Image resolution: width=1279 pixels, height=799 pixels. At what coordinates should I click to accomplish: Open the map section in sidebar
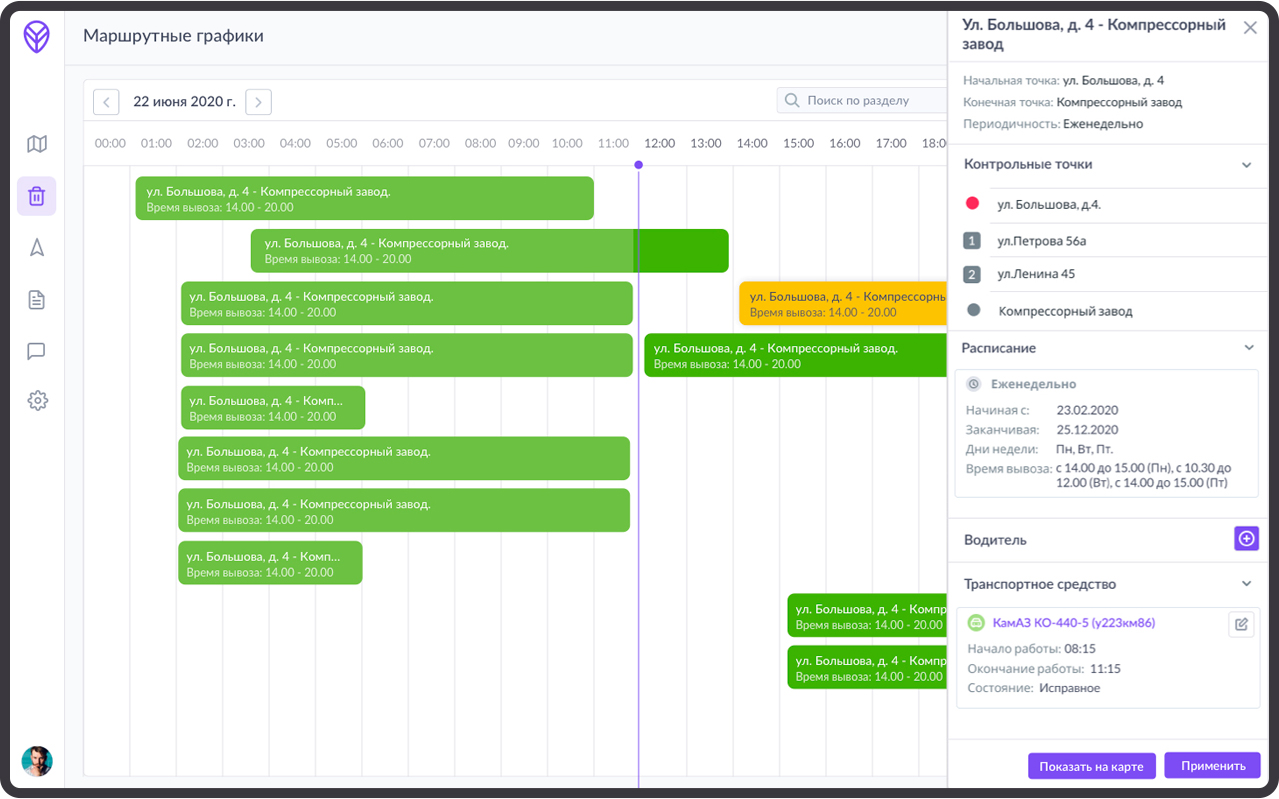click(37, 144)
